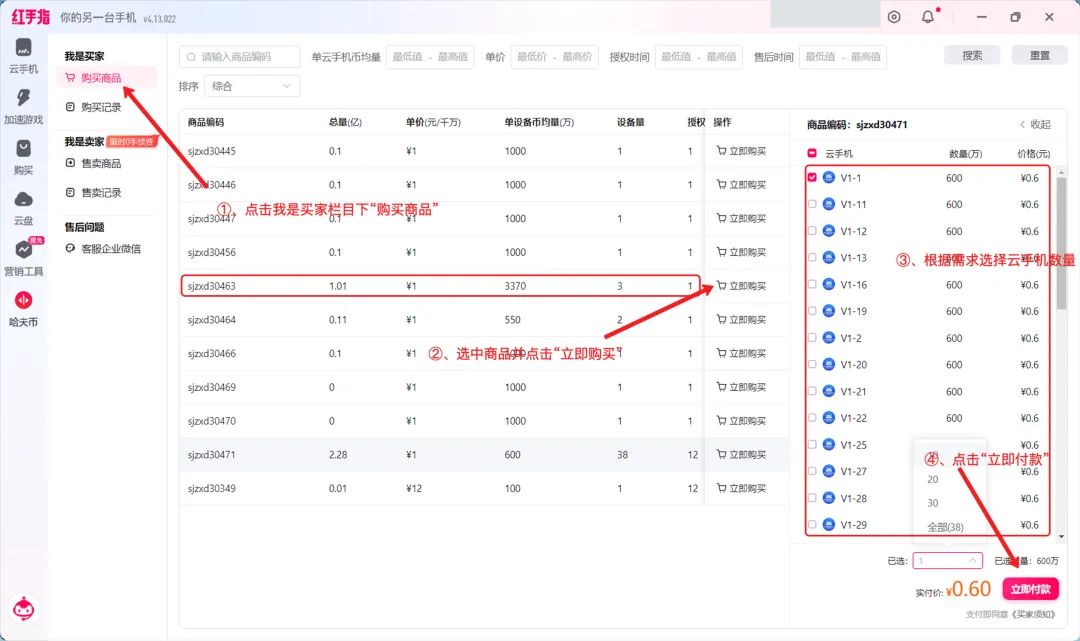The width and height of the screenshot is (1080, 641).
Task: Click the robot assistant icon in the sidebar
Action: click(23, 609)
